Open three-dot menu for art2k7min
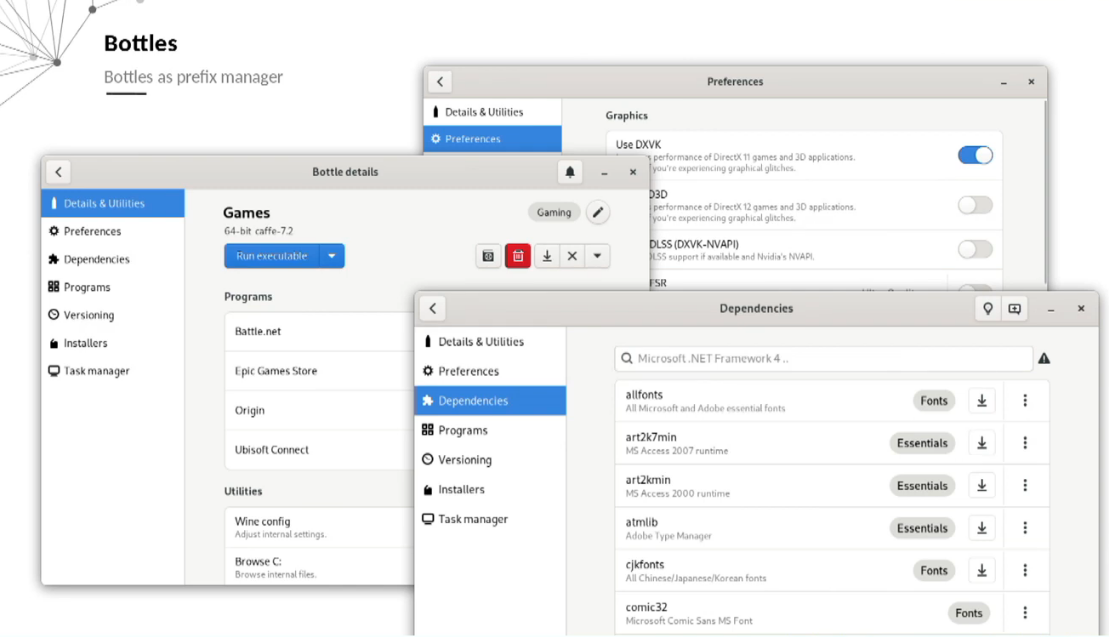 coord(1025,443)
